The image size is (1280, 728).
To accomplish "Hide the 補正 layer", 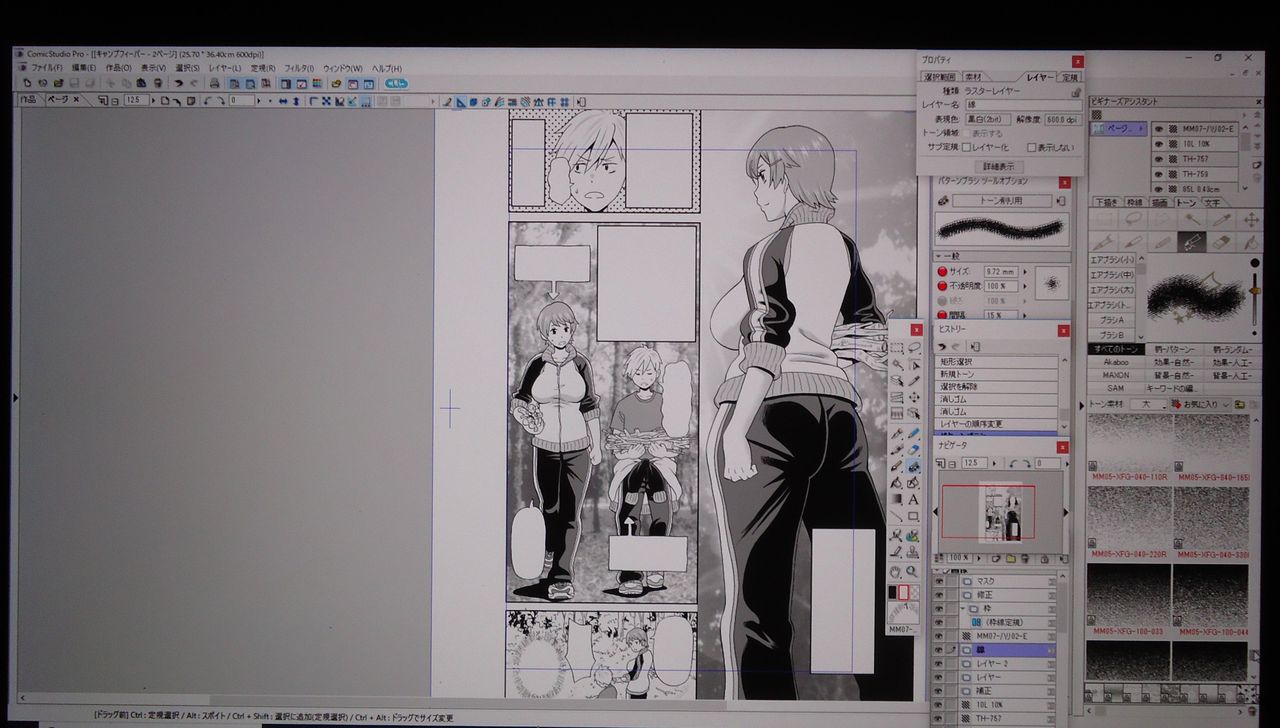I will point(938,690).
